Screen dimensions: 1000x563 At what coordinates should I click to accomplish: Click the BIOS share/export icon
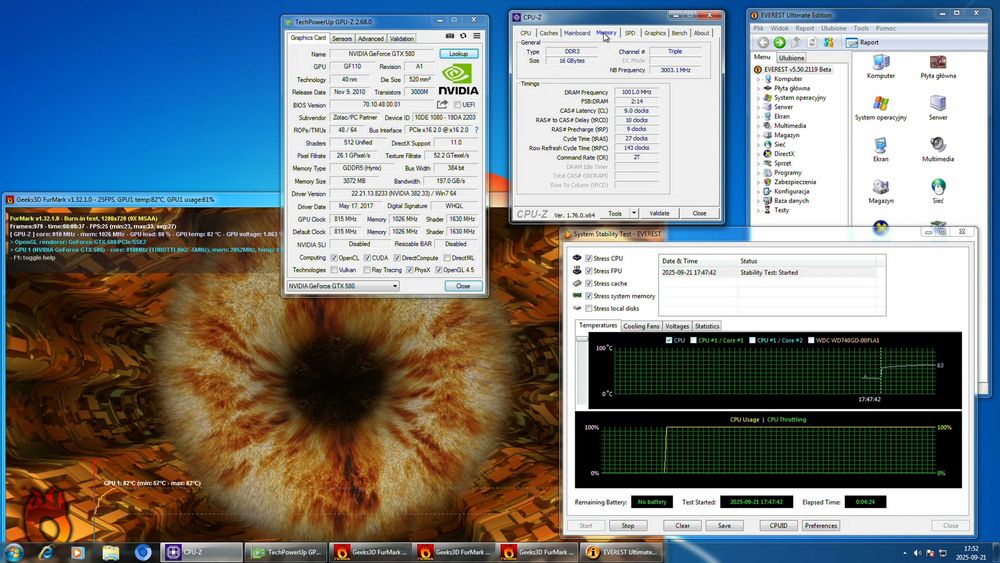(x=442, y=105)
